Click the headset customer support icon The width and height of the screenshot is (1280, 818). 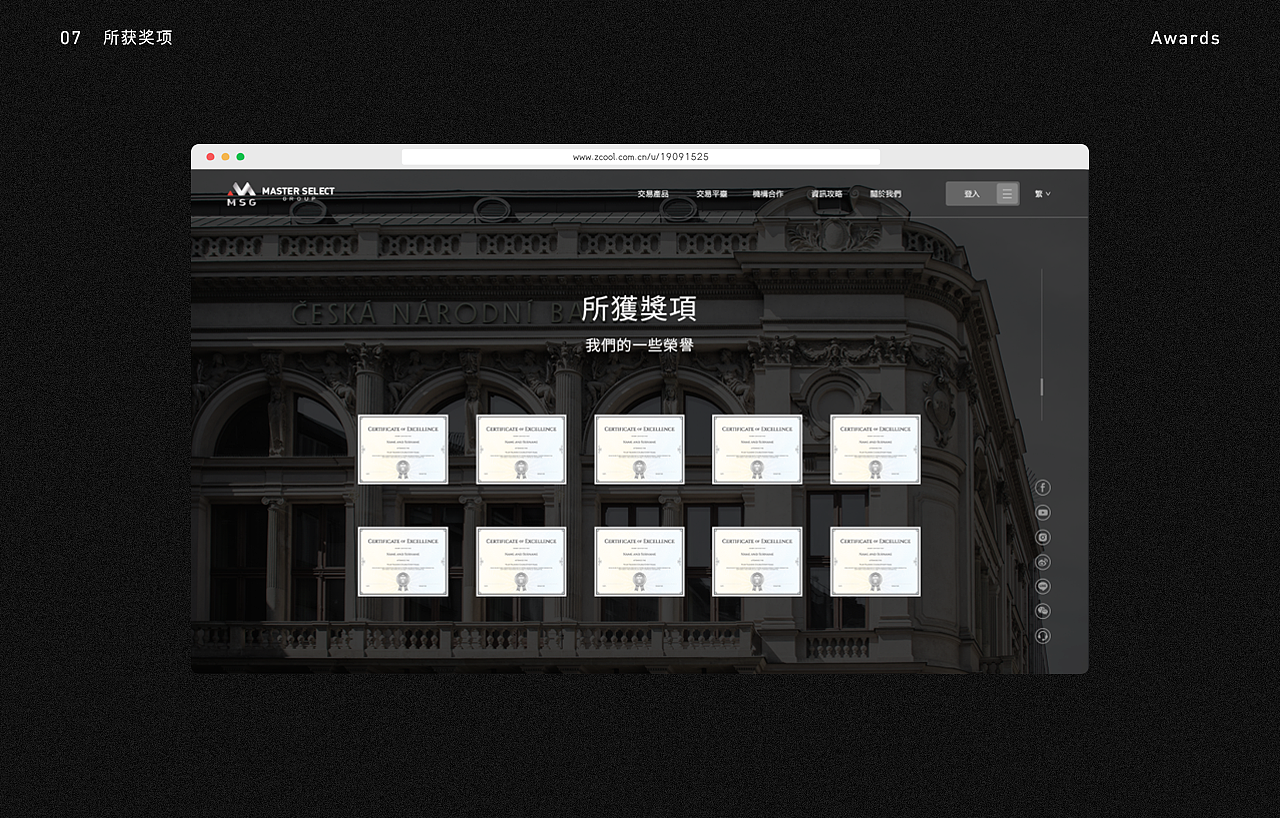coord(1042,636)
